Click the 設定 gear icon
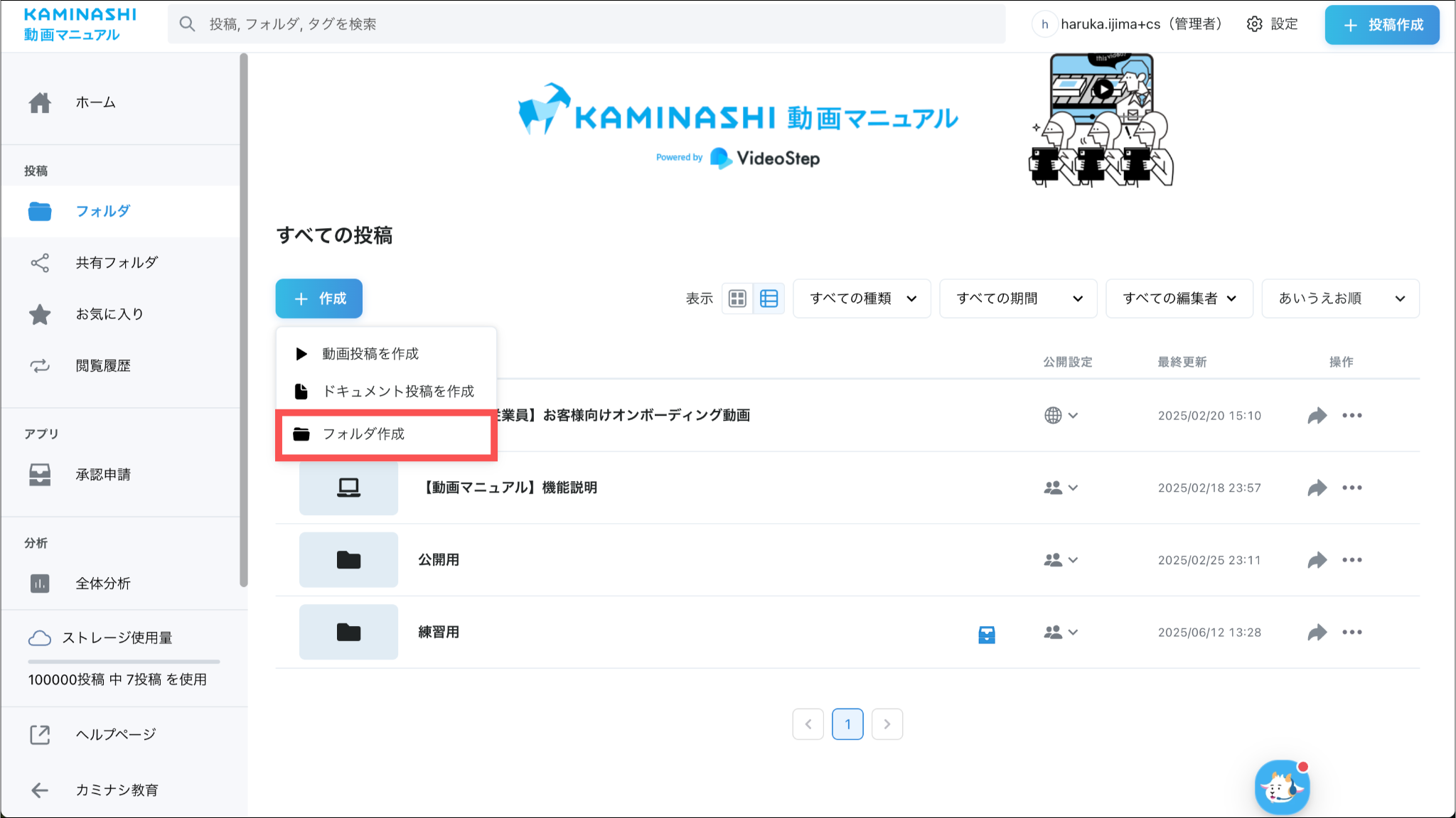 coord(1255,24)
